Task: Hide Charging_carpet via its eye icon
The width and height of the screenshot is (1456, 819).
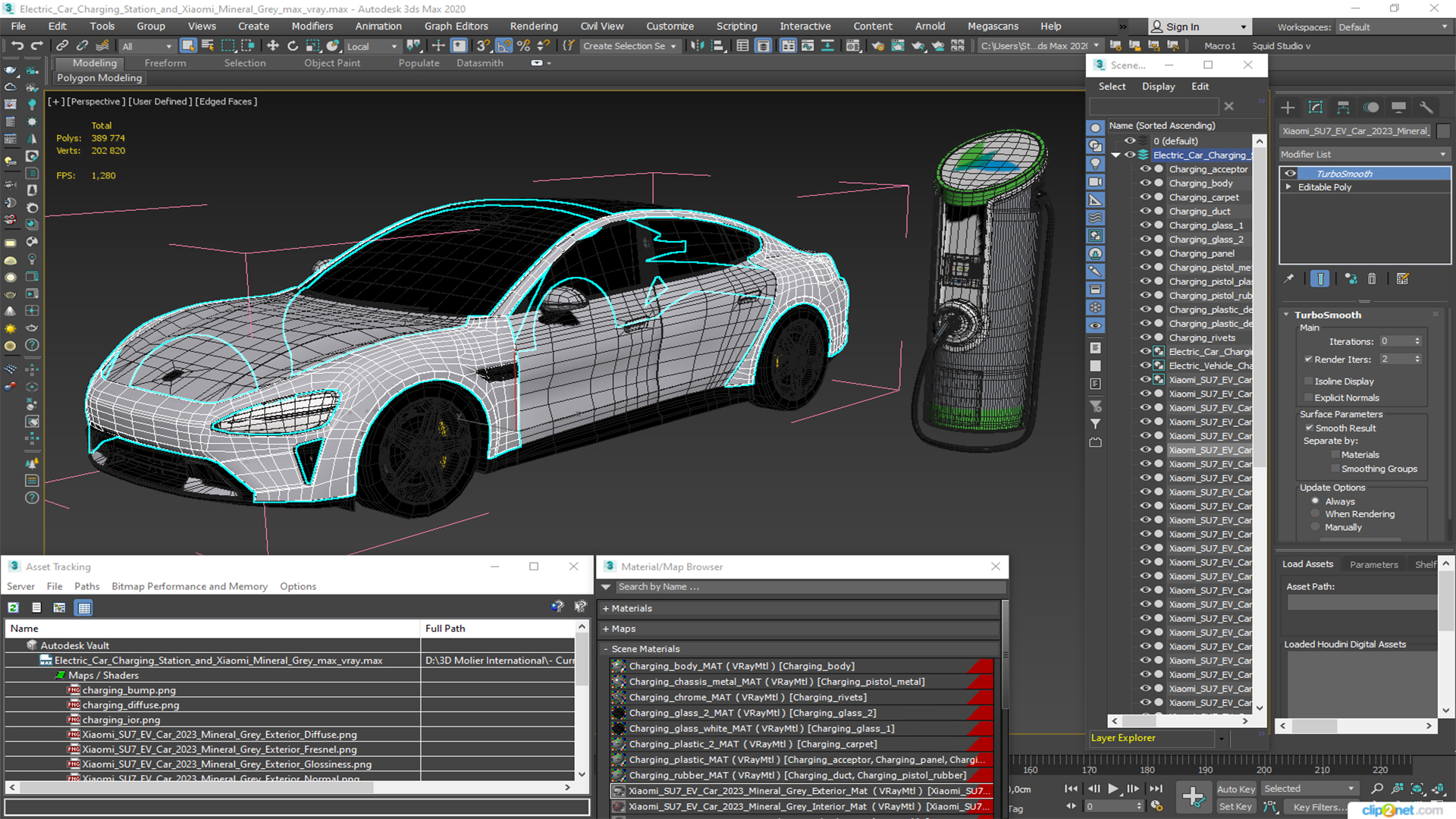Action: click(1145, 197)
